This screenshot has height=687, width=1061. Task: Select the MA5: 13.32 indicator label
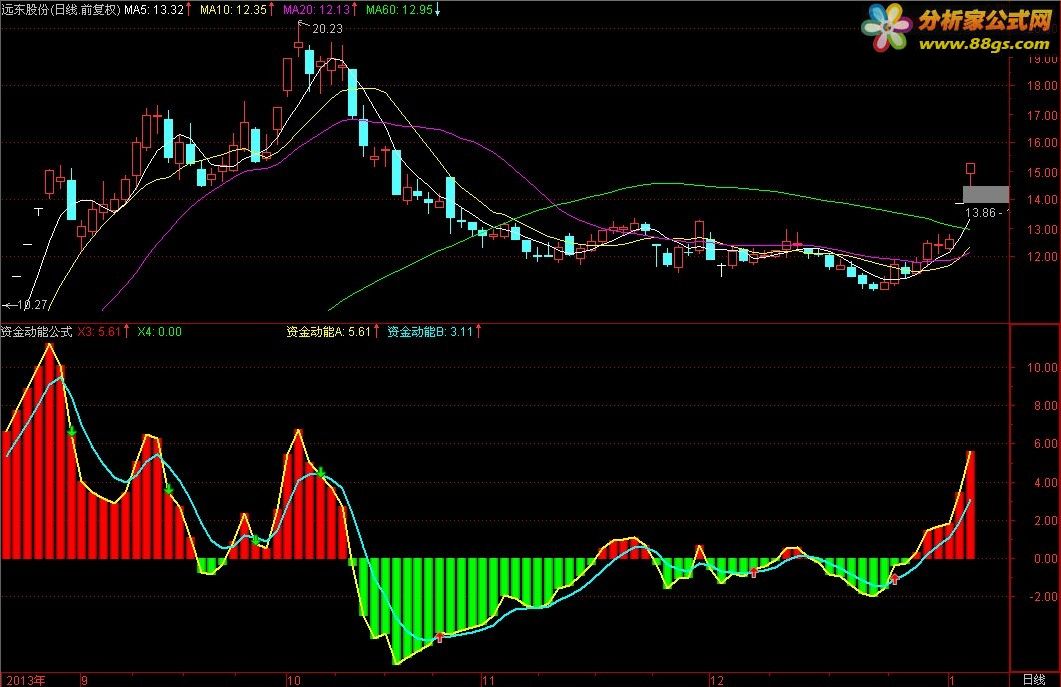click(x=154, y=9)
